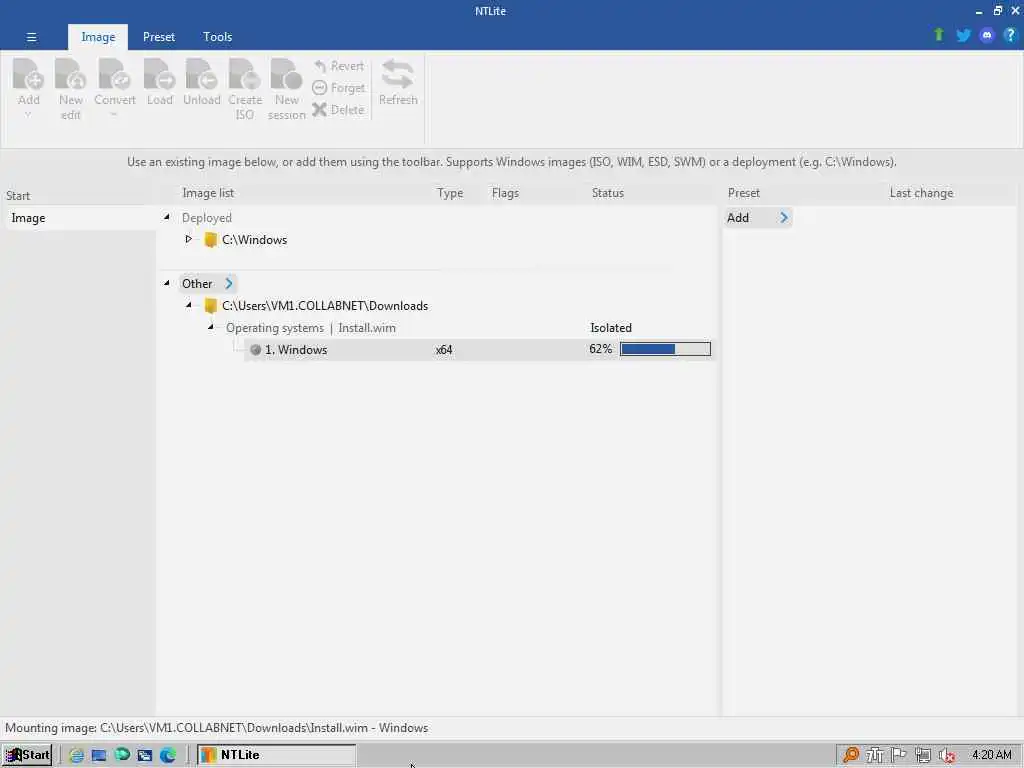1024x768 pixels.
Task: Open the Discord link icon
Action: point(987,35)
